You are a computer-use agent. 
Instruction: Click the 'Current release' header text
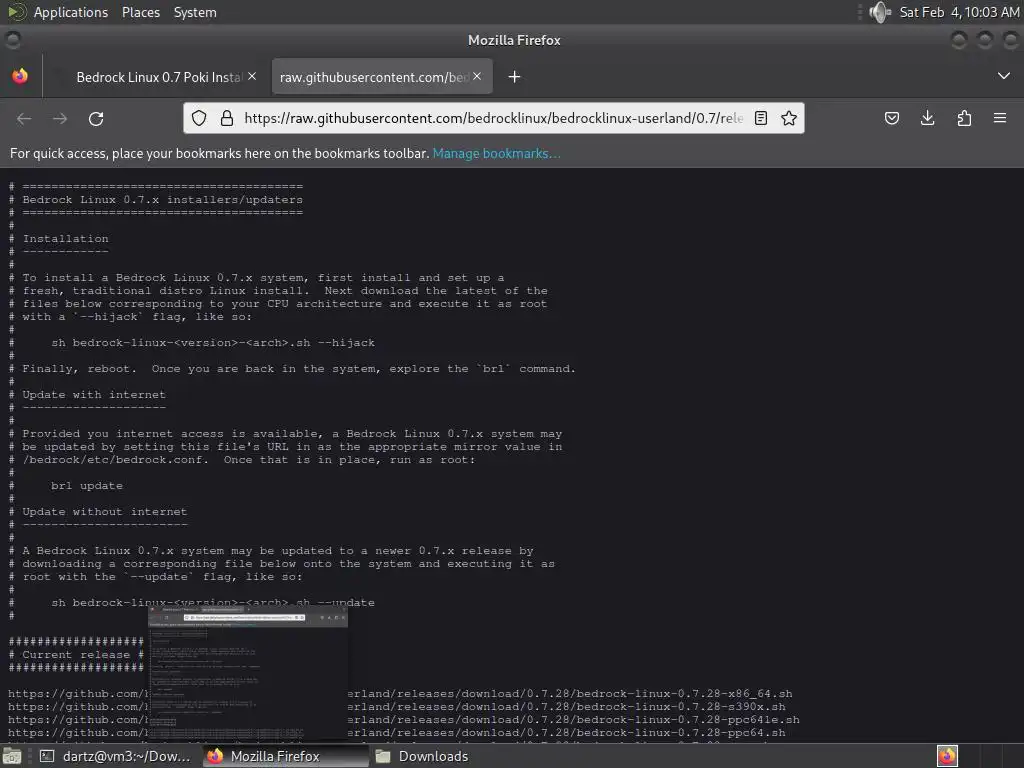pyautogui.click(x=76, y=654)
